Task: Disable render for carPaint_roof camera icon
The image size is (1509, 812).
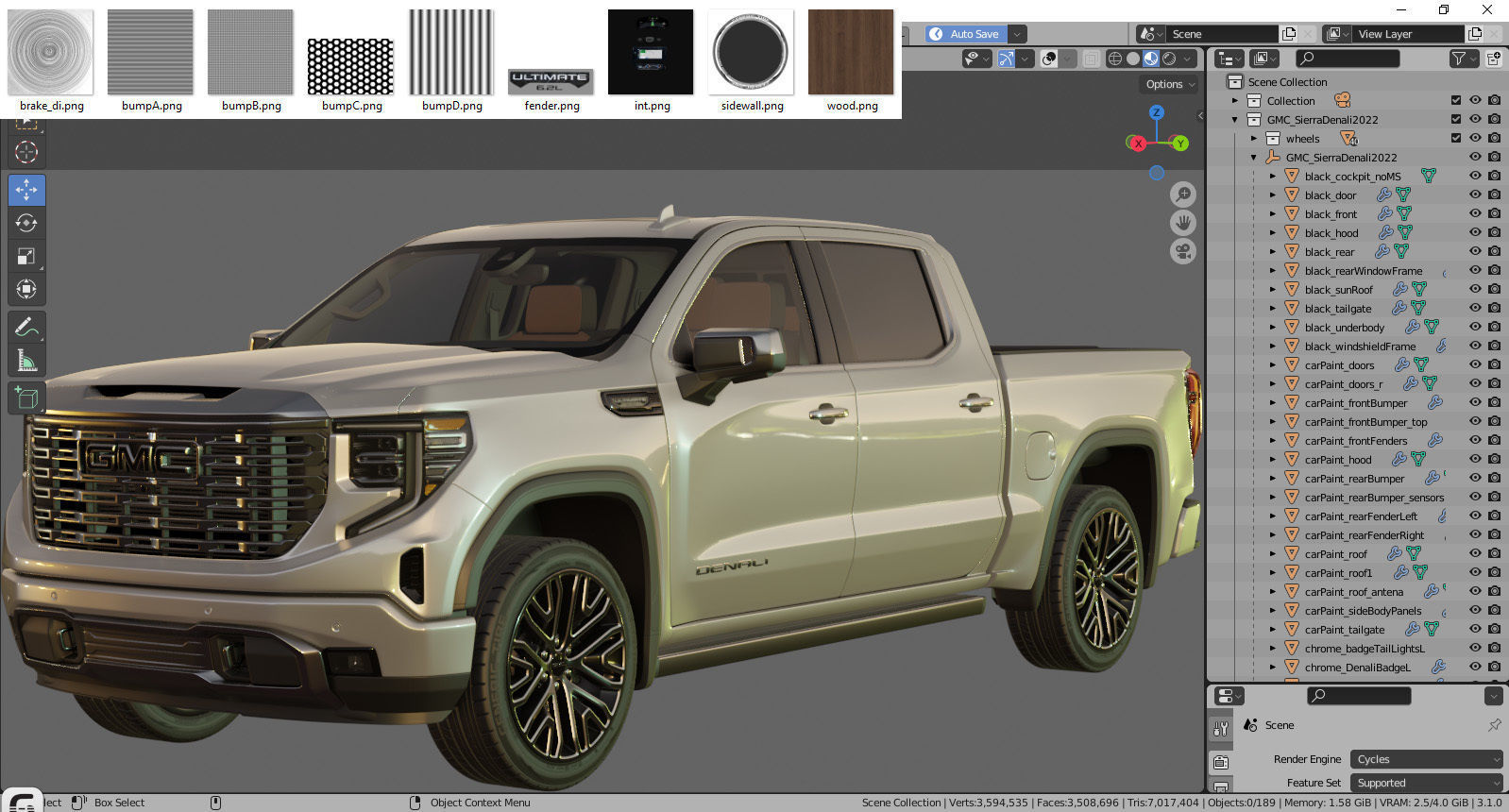Action: click(x=1494, y=553)
